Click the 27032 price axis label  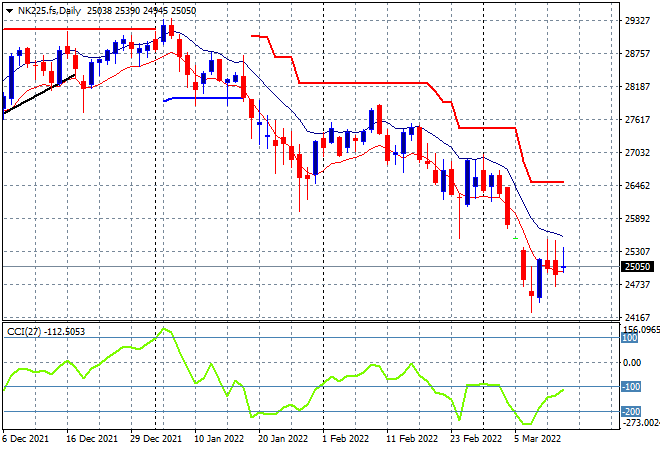point(637,152)
